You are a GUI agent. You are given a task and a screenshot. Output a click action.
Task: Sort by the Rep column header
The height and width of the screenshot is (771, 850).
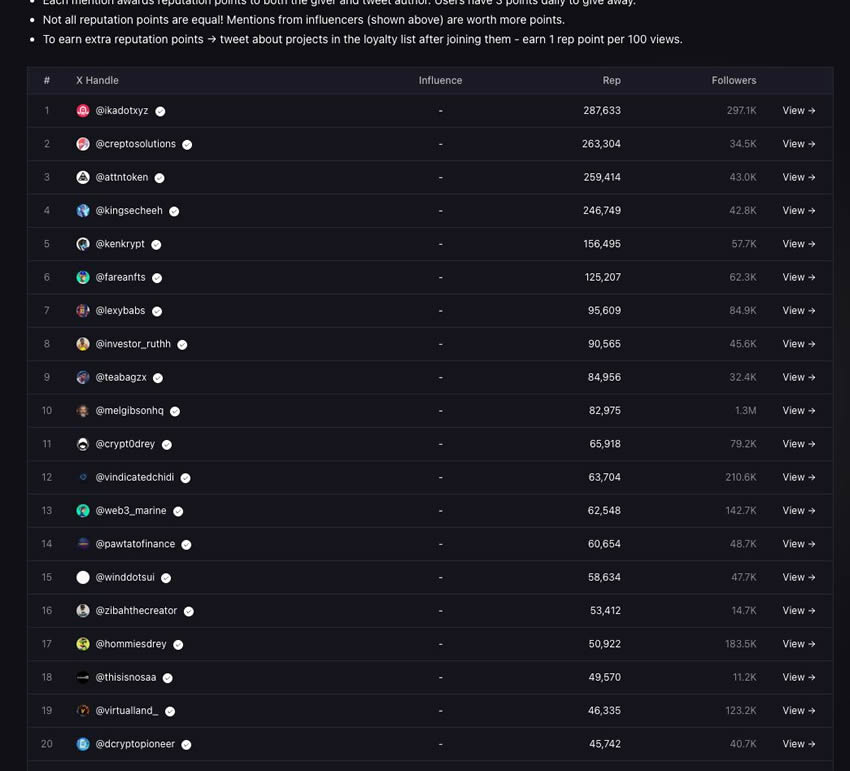pos(611,81)
